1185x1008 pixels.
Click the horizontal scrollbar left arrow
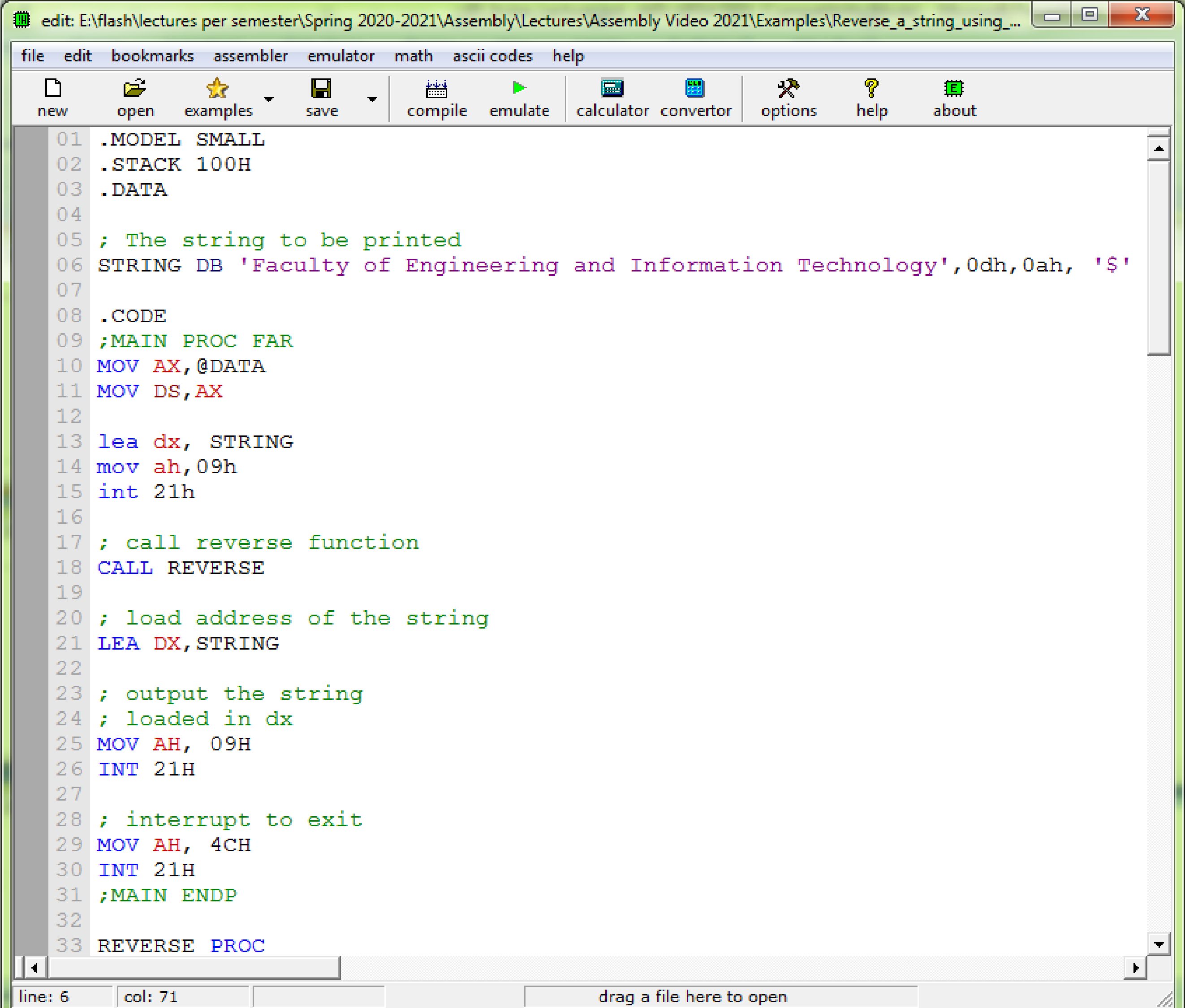[x=34, y=967]
